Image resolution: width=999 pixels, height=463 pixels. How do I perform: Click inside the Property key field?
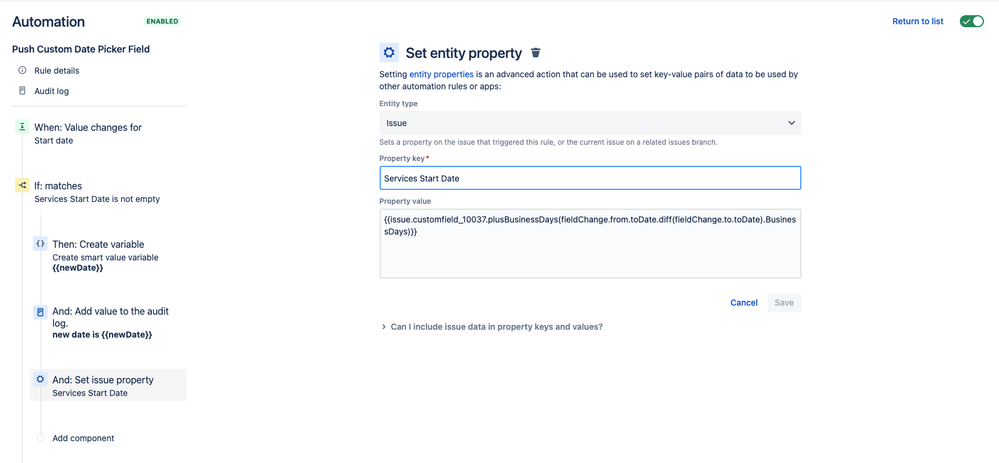590,178
